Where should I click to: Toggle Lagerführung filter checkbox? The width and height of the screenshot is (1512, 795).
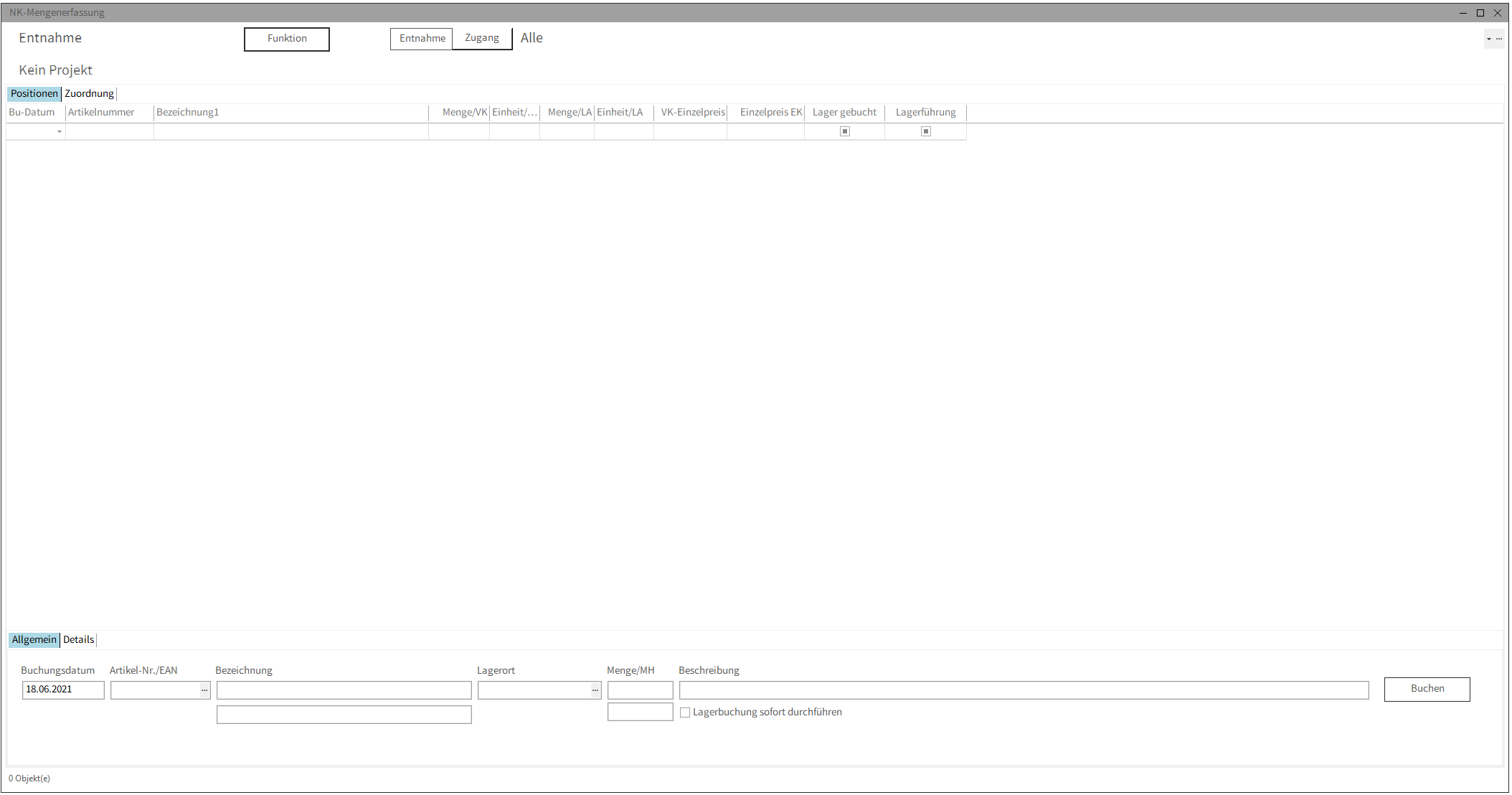point(926,131)
